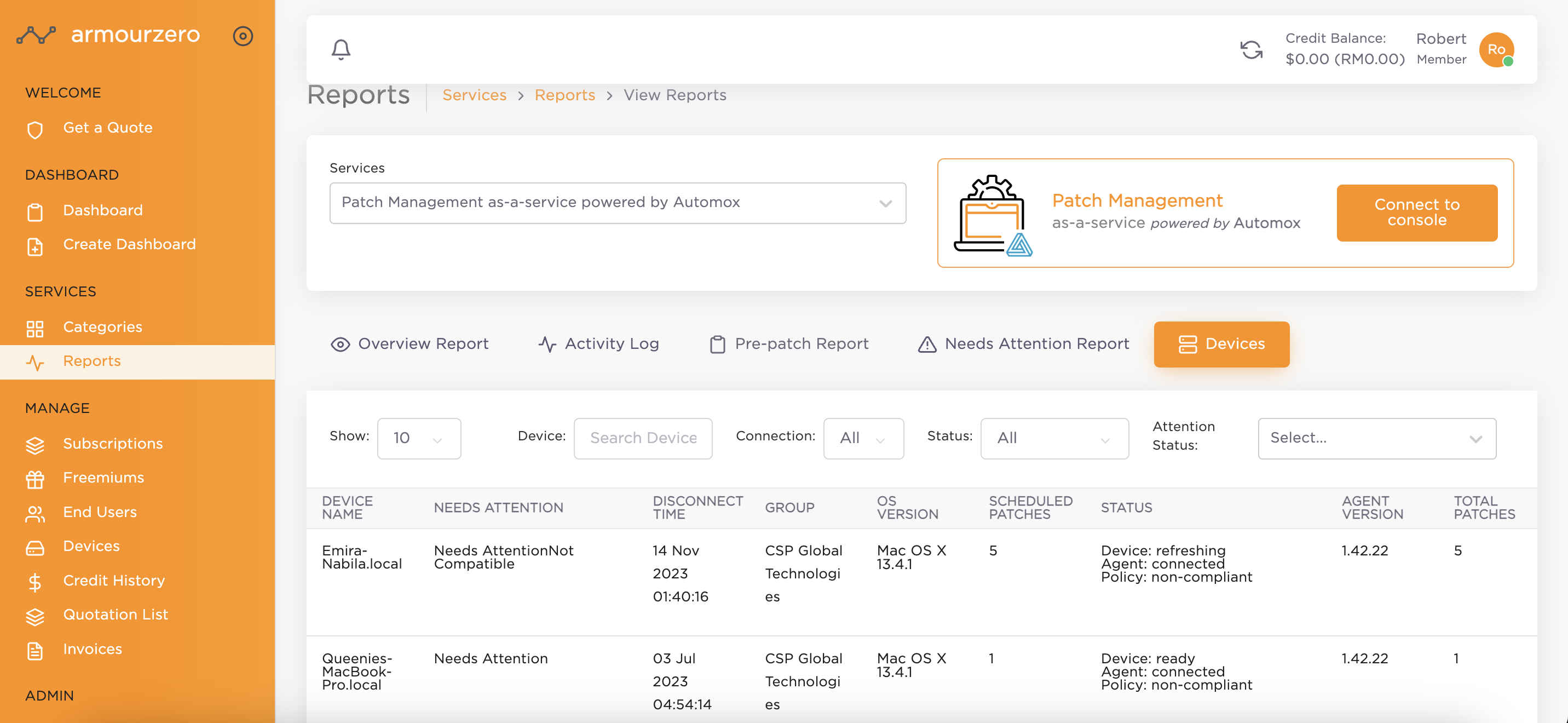Open Dashboard menu item

click(x=103, y=210)
